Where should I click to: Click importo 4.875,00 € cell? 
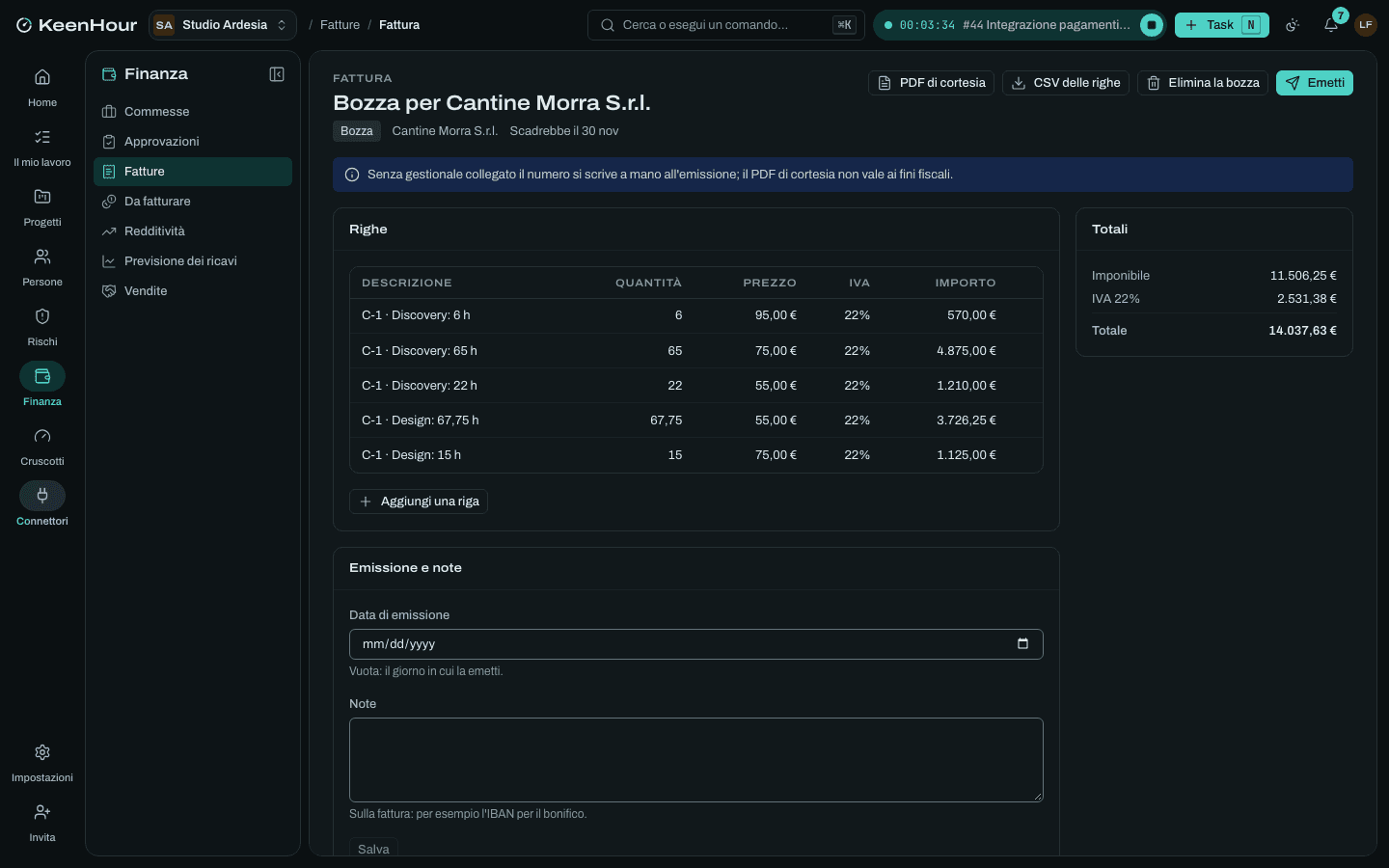click(967, 351)
